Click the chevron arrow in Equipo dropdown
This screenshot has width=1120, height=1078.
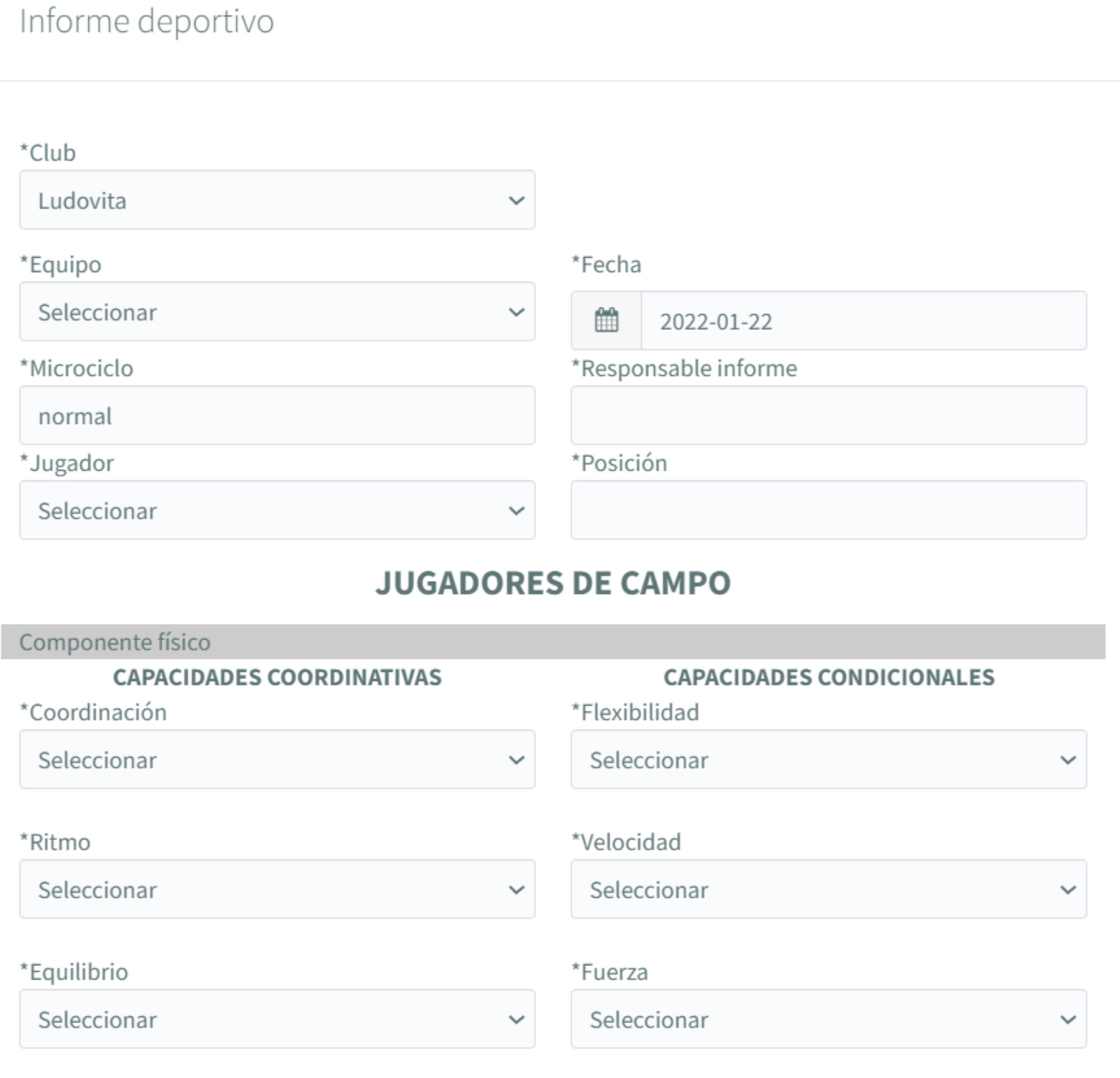point(516,312)
